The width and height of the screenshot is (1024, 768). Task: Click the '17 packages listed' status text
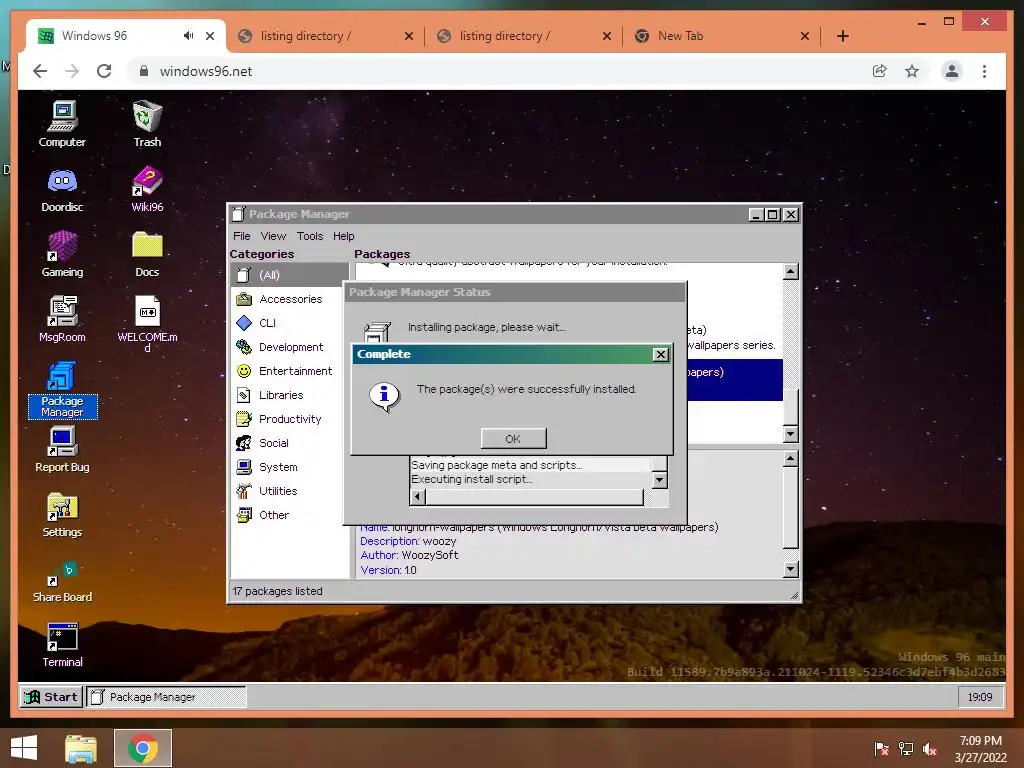[x=278, y=591]
